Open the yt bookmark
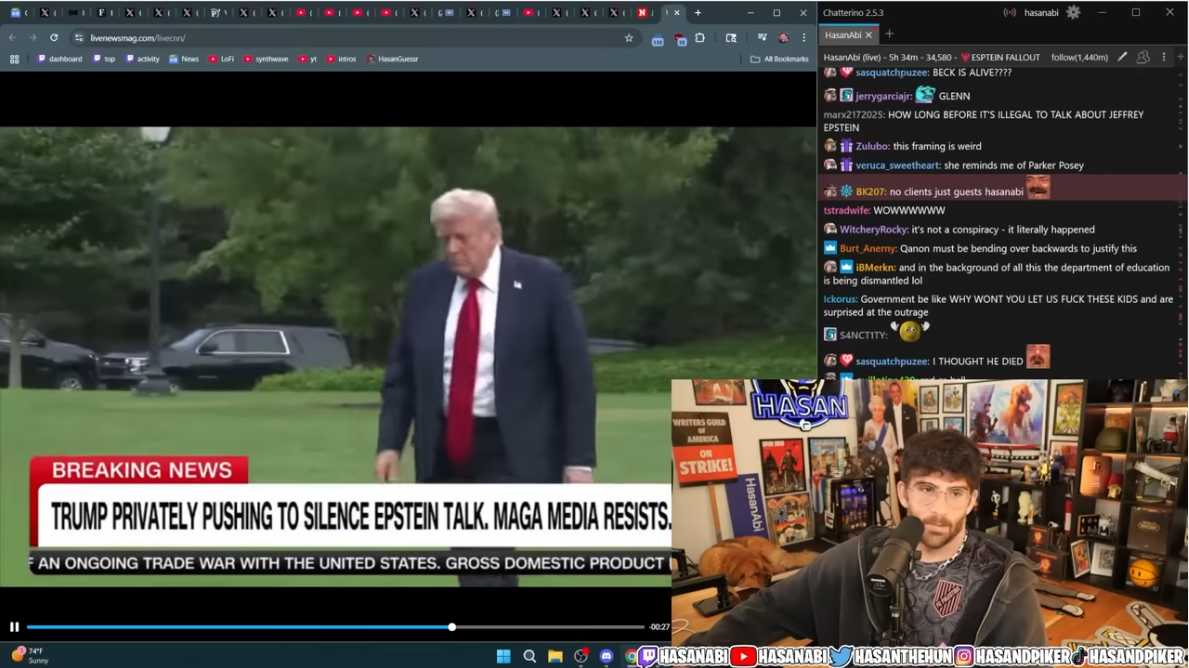This screenshot has height=668, width=1189. pyautogui.click(x=308, y=58)
